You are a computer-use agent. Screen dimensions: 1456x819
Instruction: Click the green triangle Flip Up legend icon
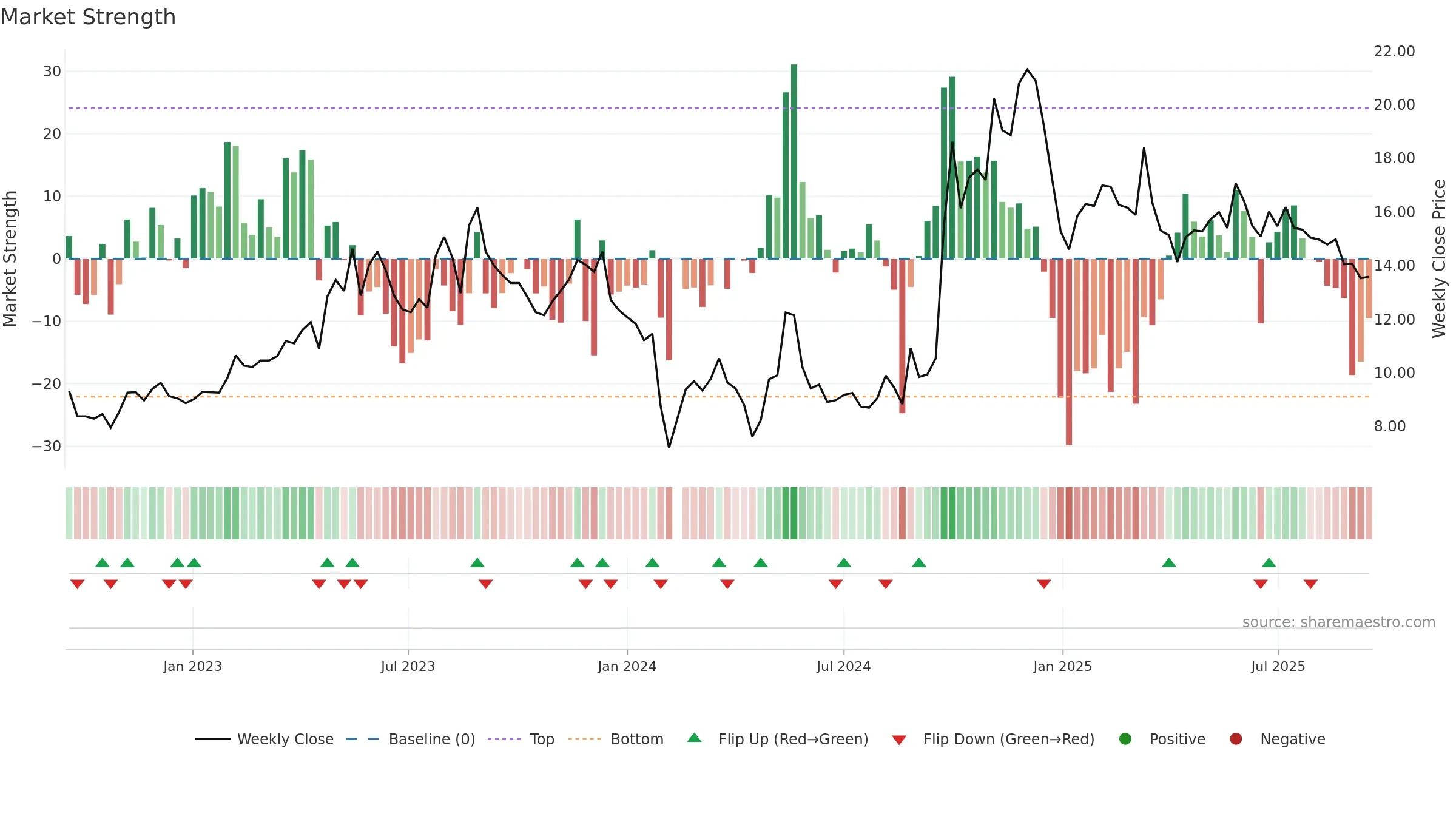(x=695, y=738)
